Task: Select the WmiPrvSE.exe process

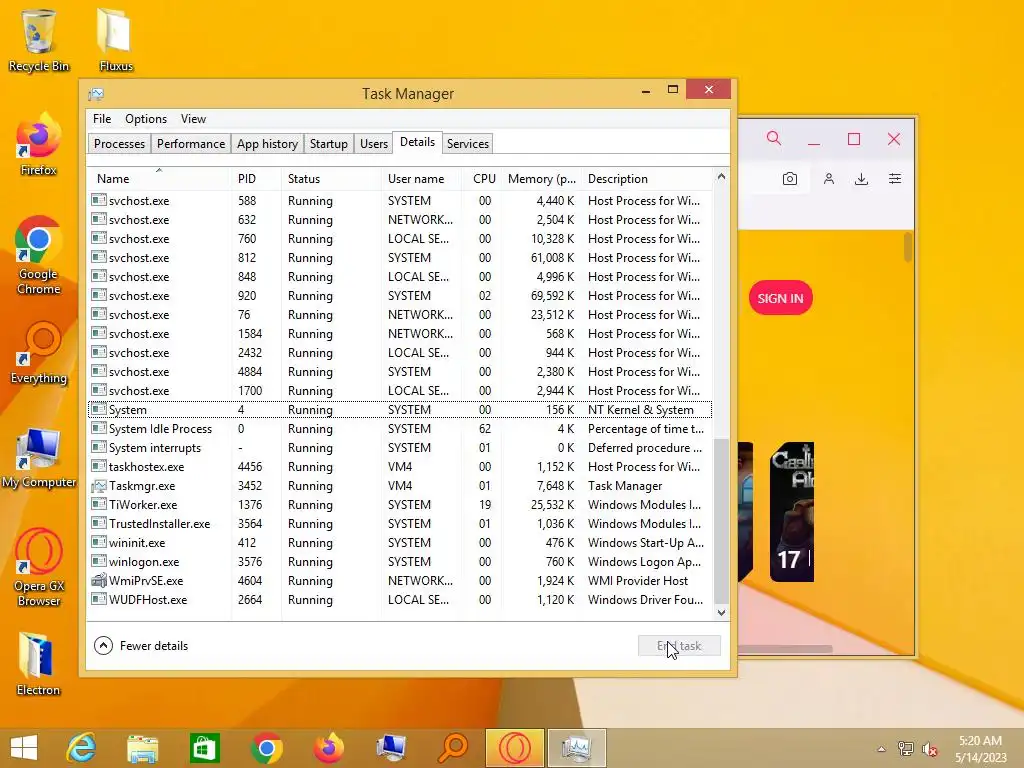Action: tap(400, 581)
